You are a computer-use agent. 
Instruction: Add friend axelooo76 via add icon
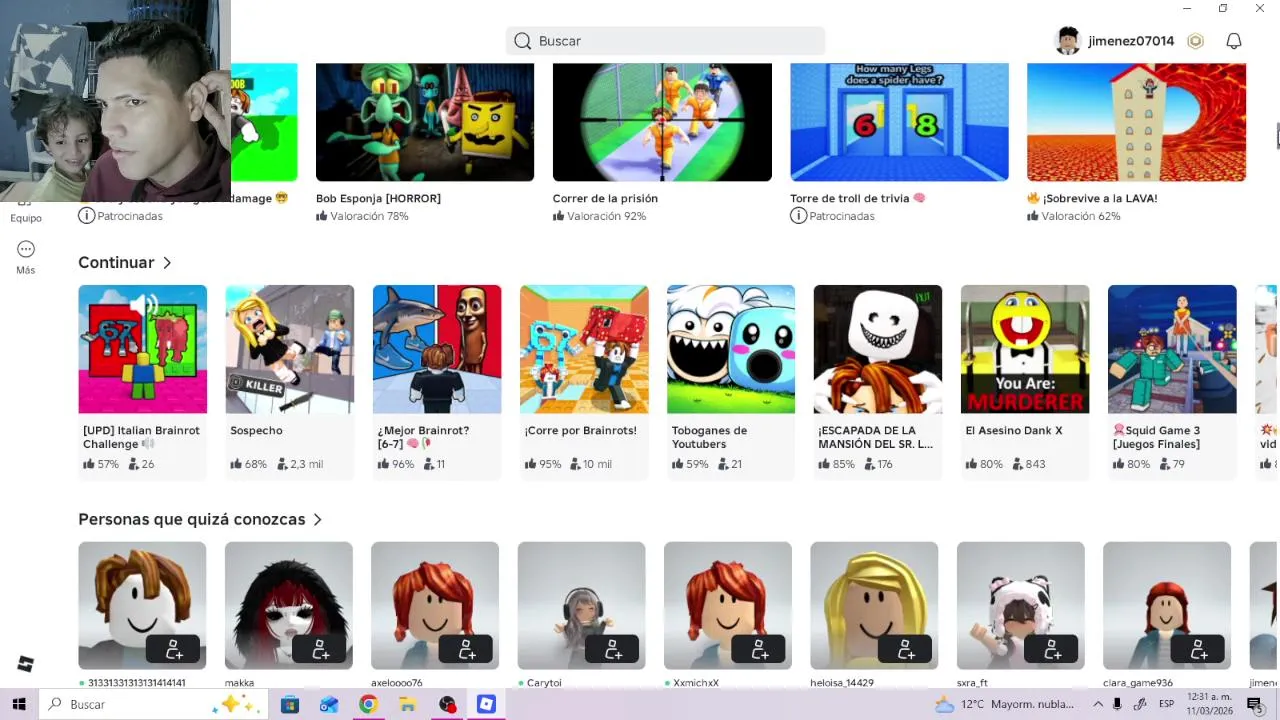466,649
